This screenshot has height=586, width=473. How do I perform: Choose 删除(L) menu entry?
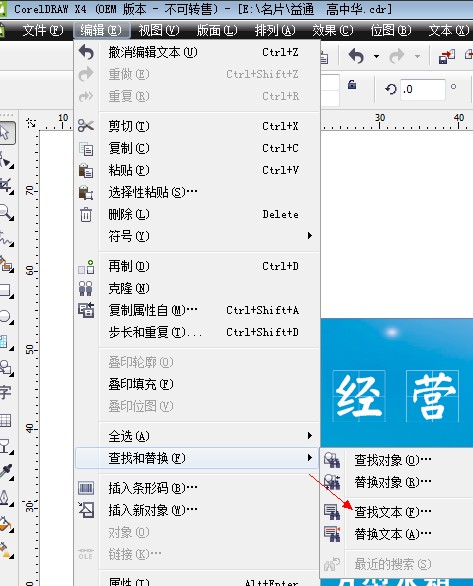tap(198, 214)
